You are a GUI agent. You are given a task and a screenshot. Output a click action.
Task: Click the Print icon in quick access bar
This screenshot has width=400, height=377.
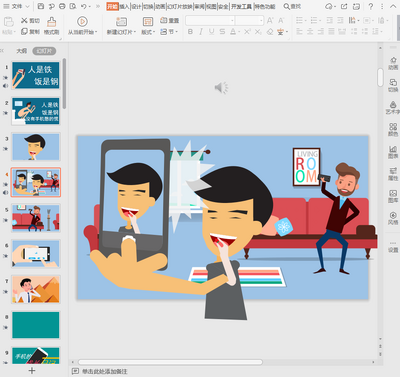(62, 6)
